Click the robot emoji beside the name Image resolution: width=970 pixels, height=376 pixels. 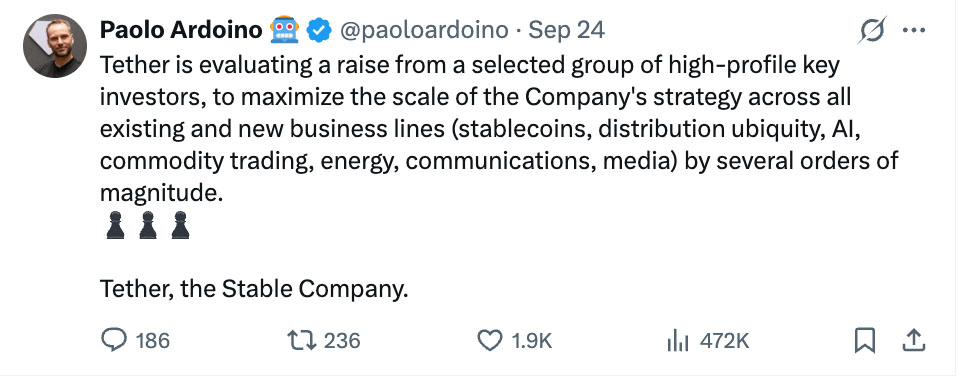click(285, 30)
